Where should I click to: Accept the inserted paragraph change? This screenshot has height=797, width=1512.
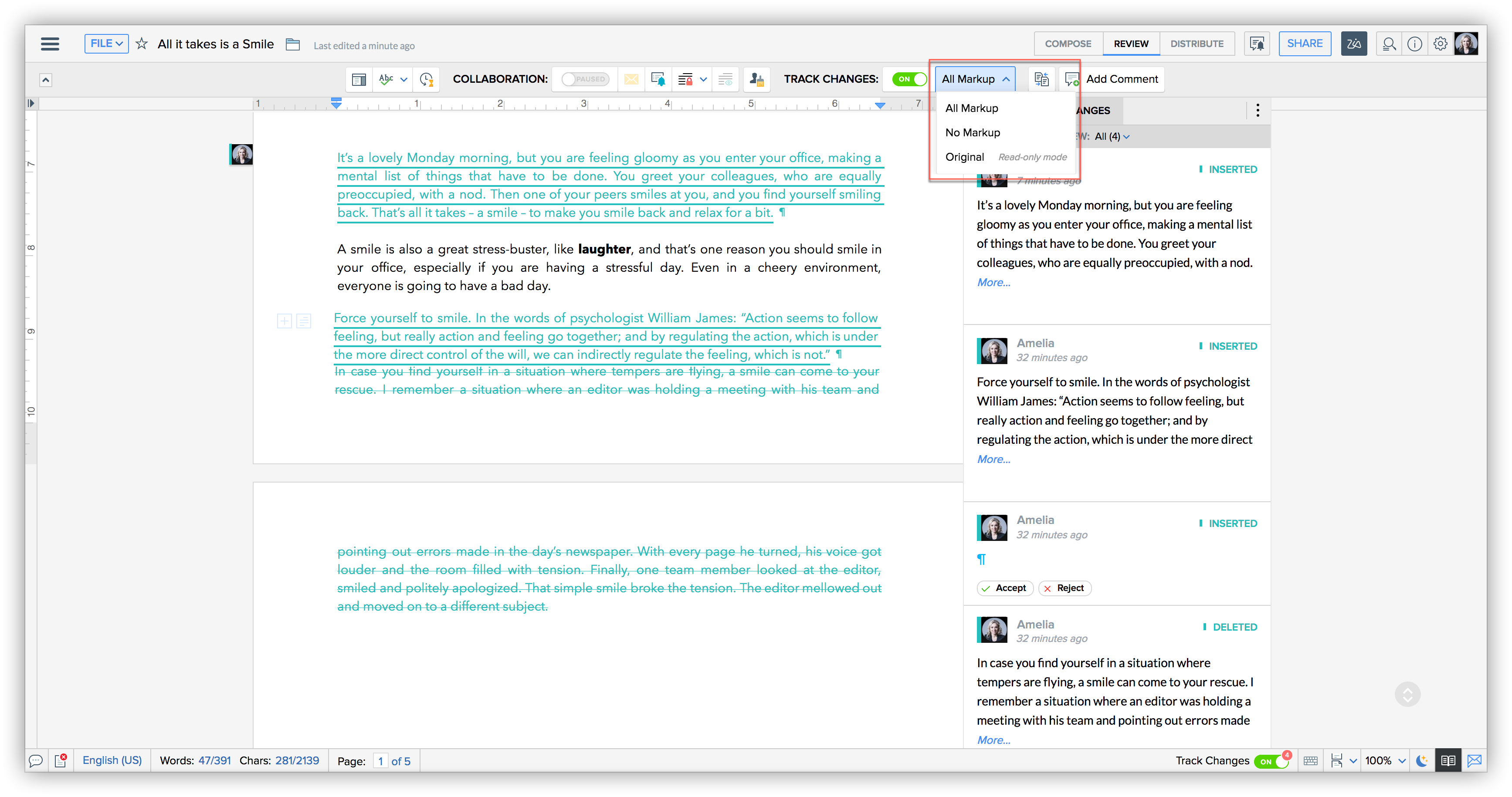point(1005,588)
